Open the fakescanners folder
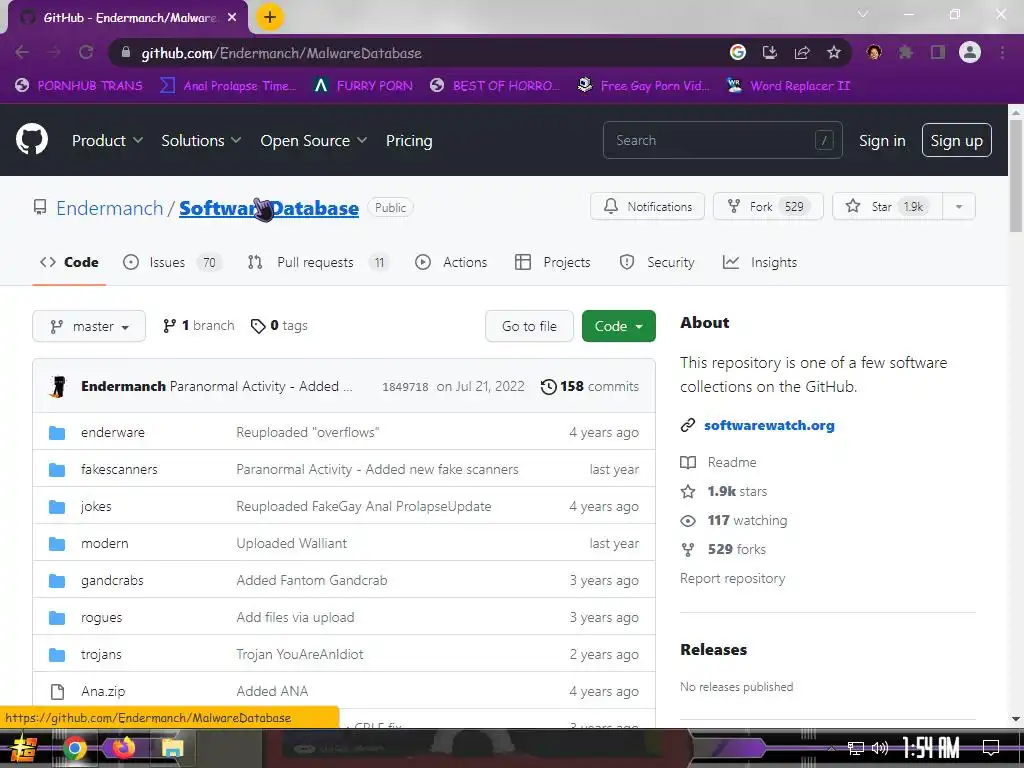1024x768 pixels. [x=119, y=469]
